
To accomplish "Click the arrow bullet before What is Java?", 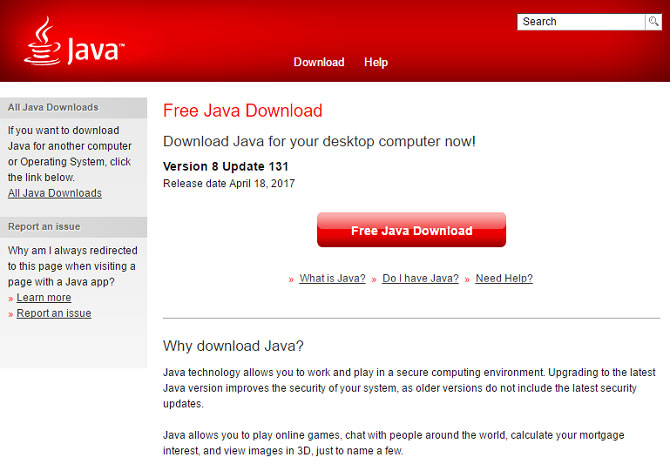I will pos(291,280).
